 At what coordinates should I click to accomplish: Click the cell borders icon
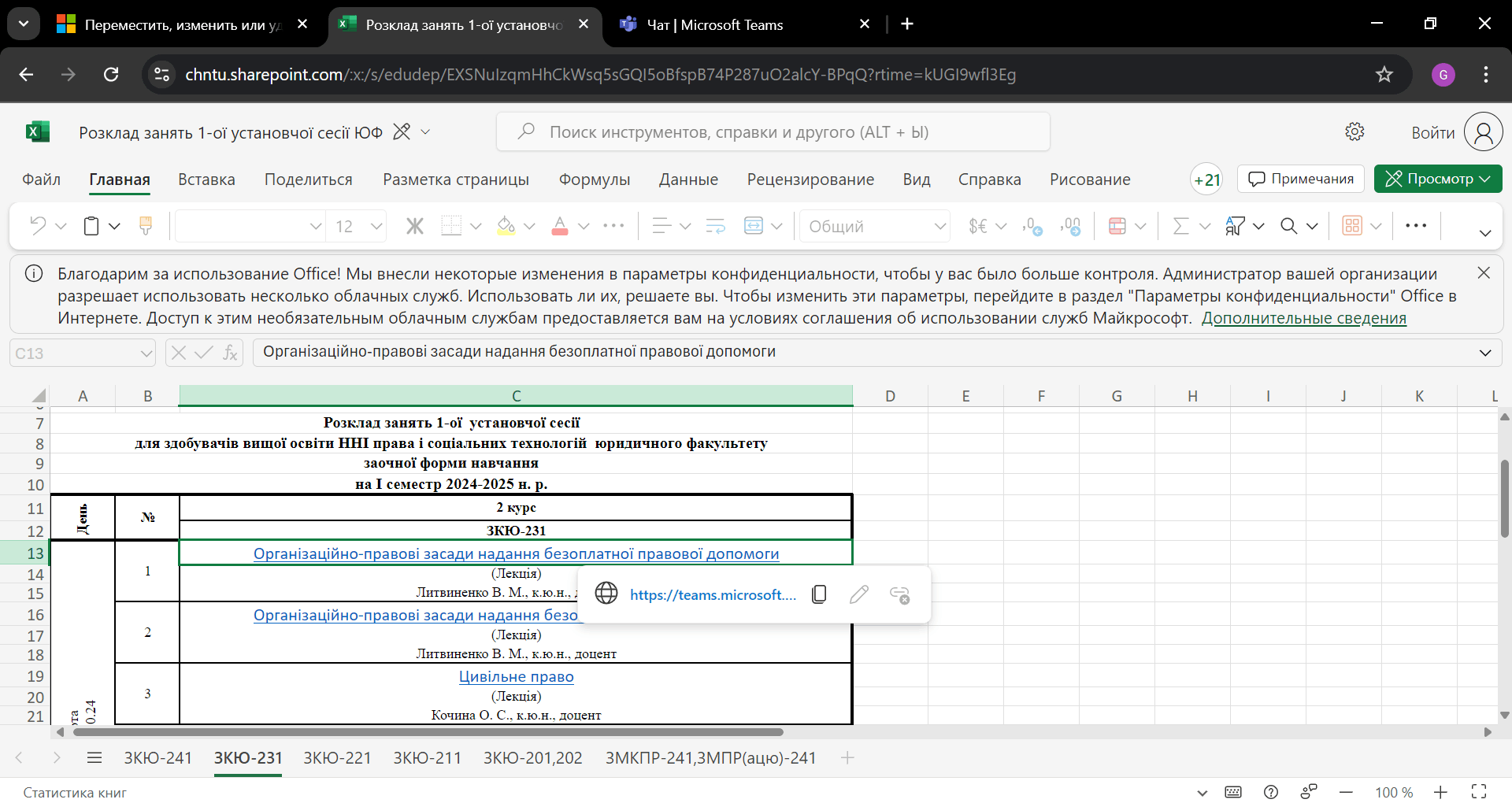(x=451, y=226)
